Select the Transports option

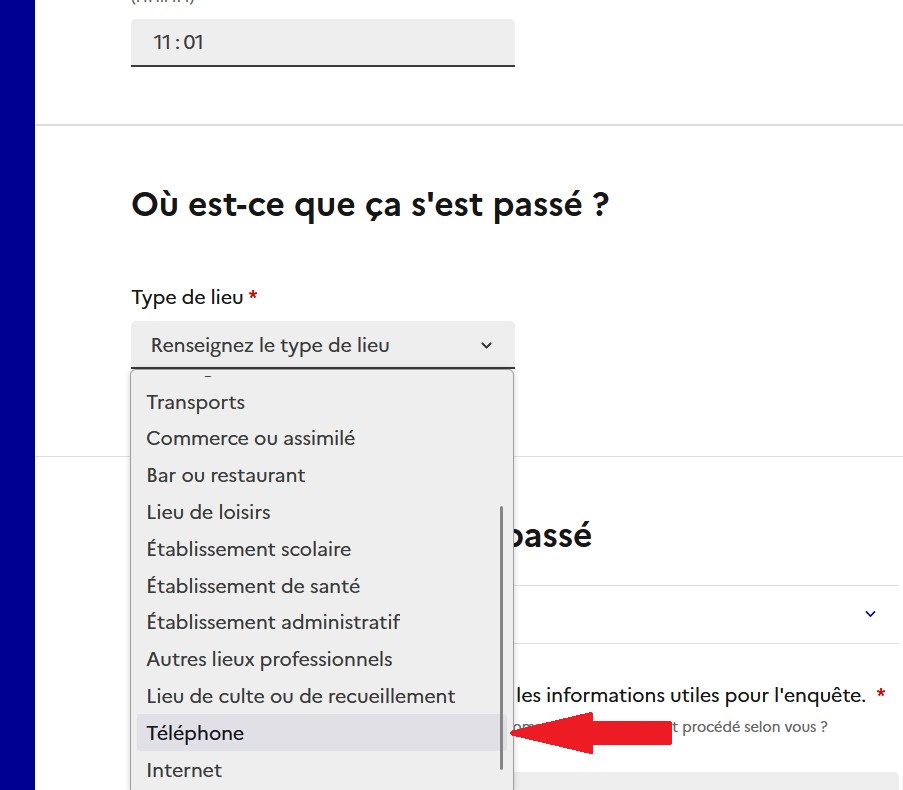(195, 402)
